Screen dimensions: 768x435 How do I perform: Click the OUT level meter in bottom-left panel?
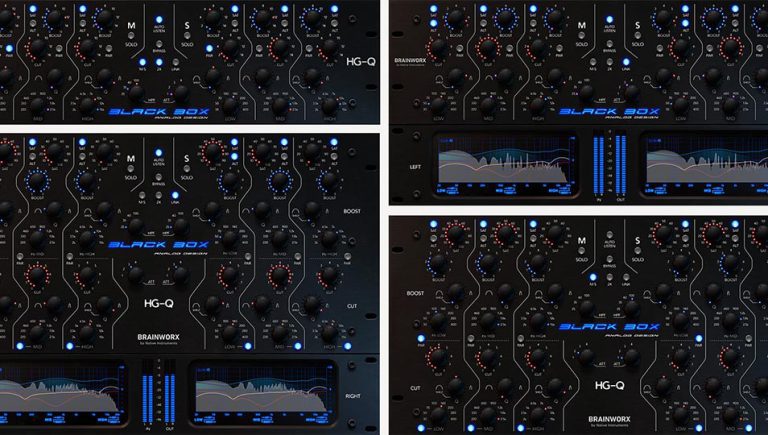[169, 399]
